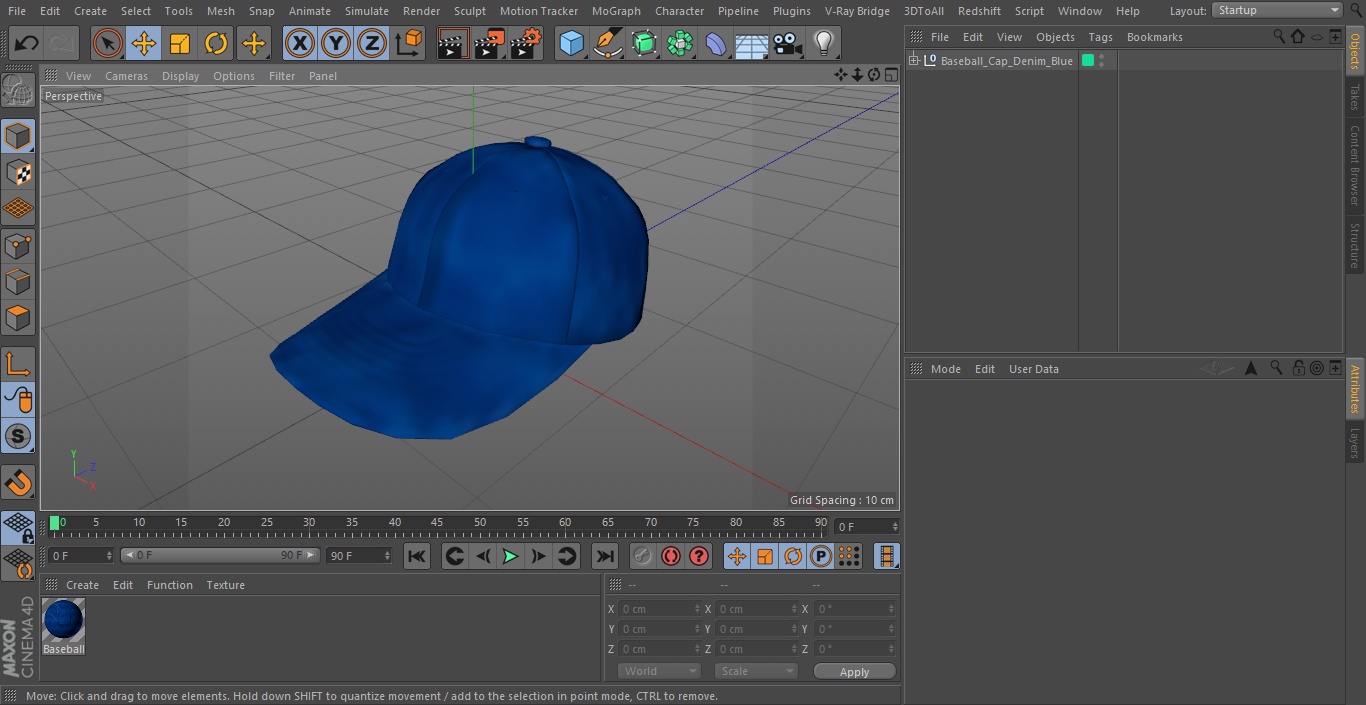Add a Camera object

click(788, 44)
